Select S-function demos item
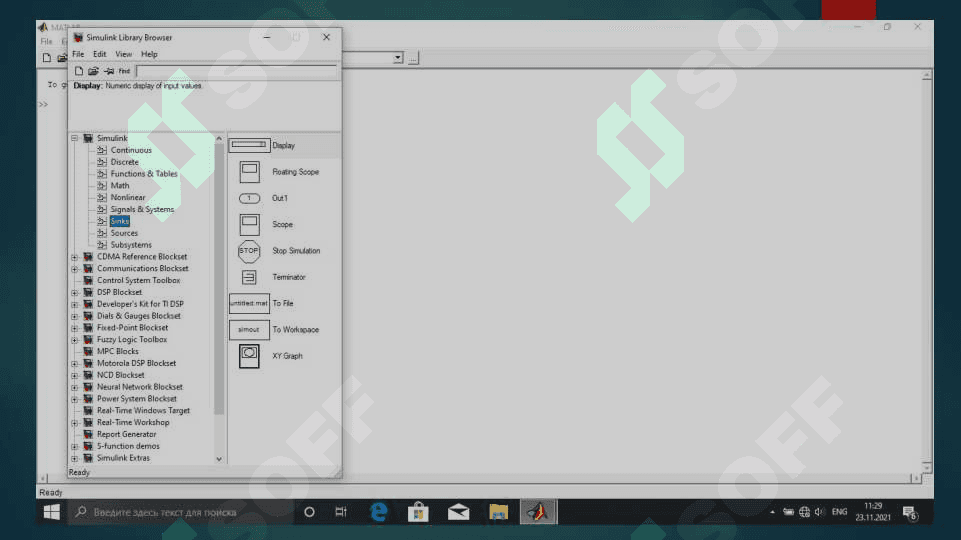 tap(128, 446)
